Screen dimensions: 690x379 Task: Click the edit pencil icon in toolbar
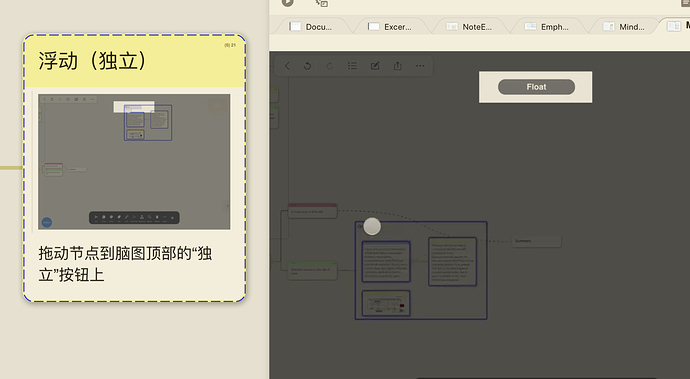pos(375,66)
